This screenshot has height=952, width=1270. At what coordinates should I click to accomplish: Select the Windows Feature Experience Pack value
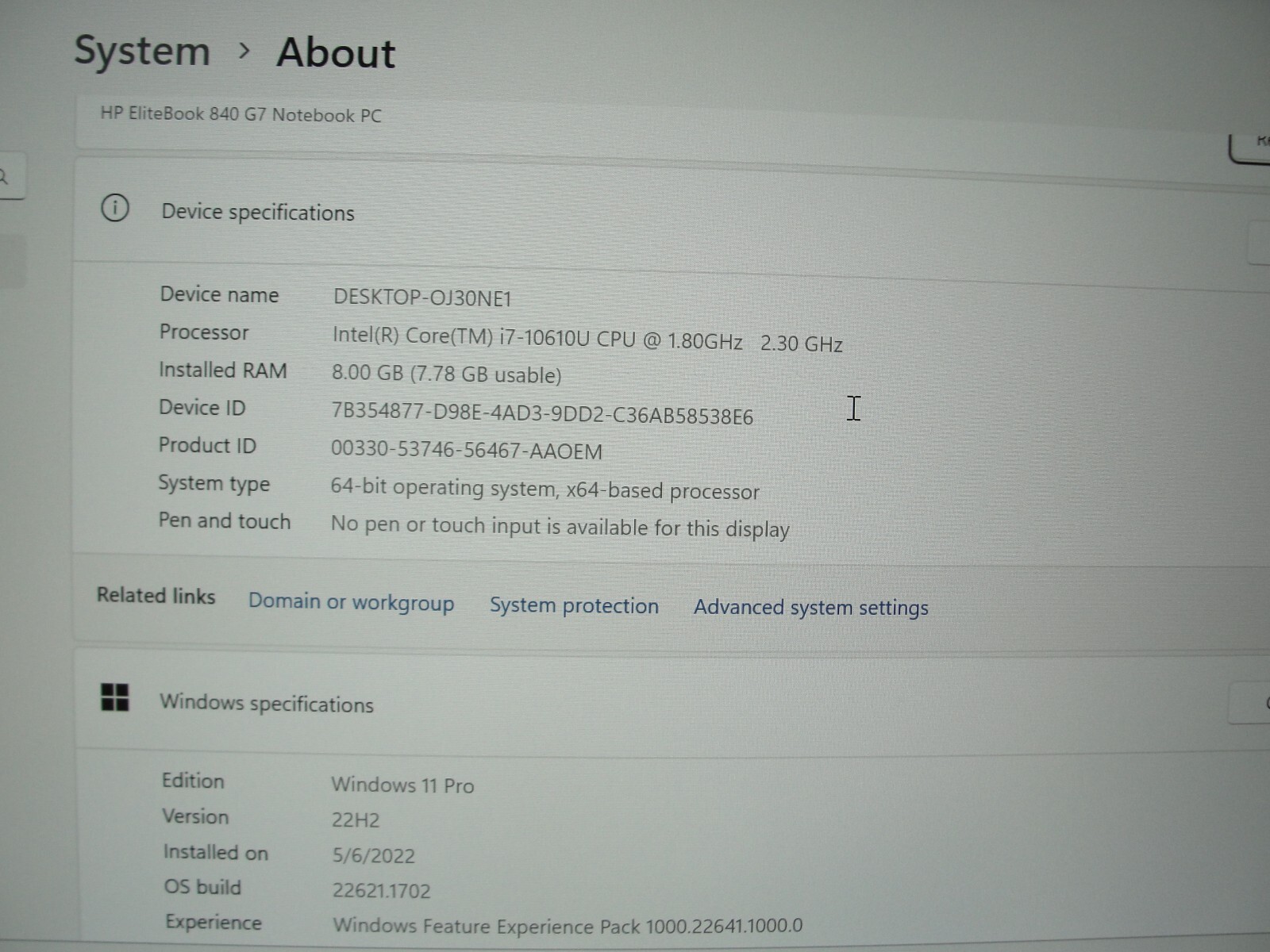[568, 926]
